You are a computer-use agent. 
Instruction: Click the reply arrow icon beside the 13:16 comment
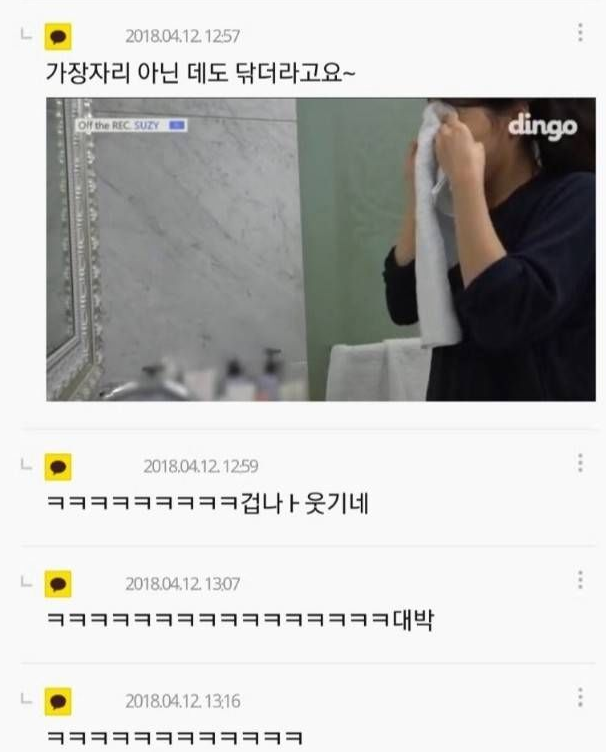[26, 699]
